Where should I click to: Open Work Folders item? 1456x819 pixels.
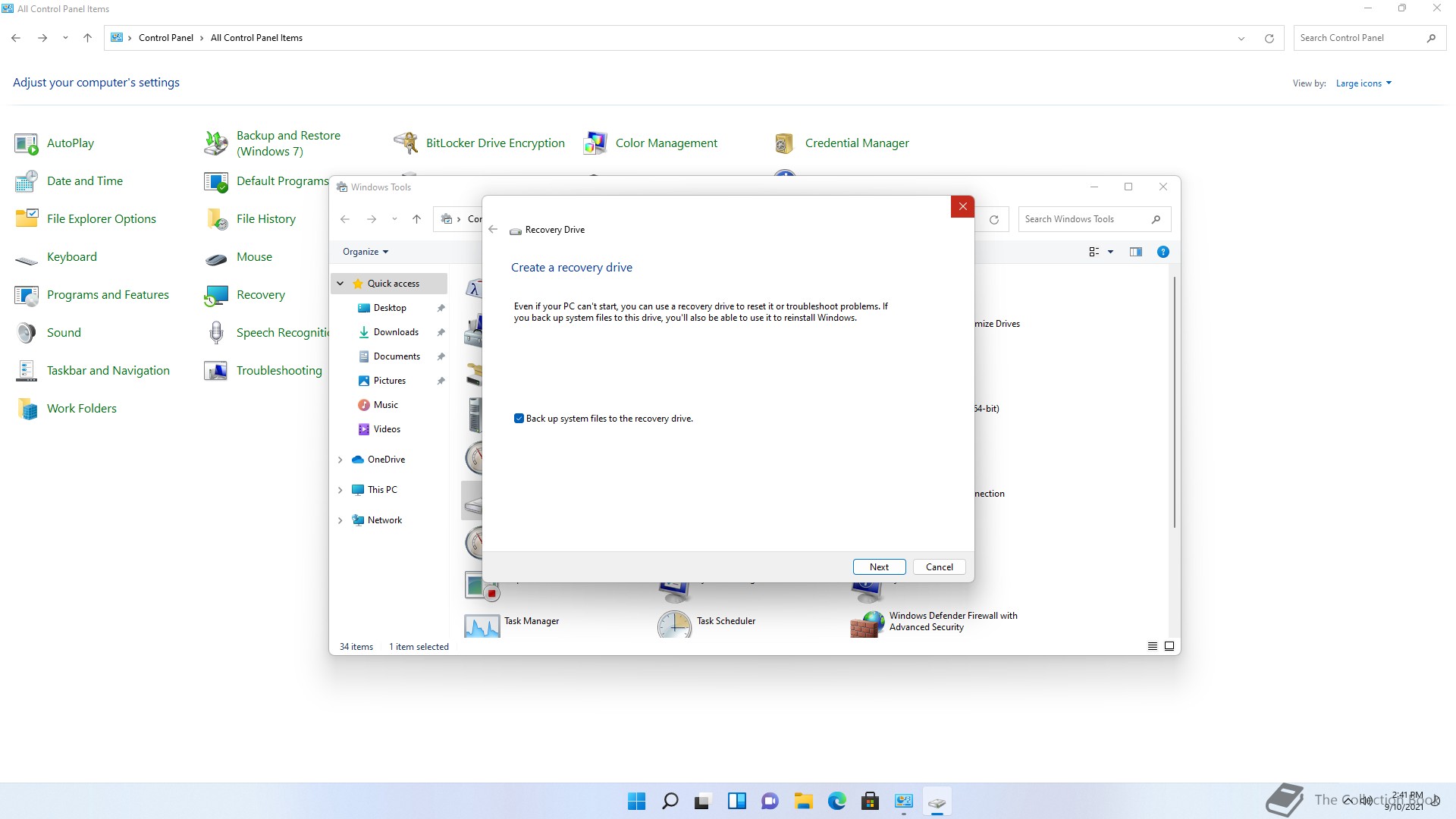point(66,408)
